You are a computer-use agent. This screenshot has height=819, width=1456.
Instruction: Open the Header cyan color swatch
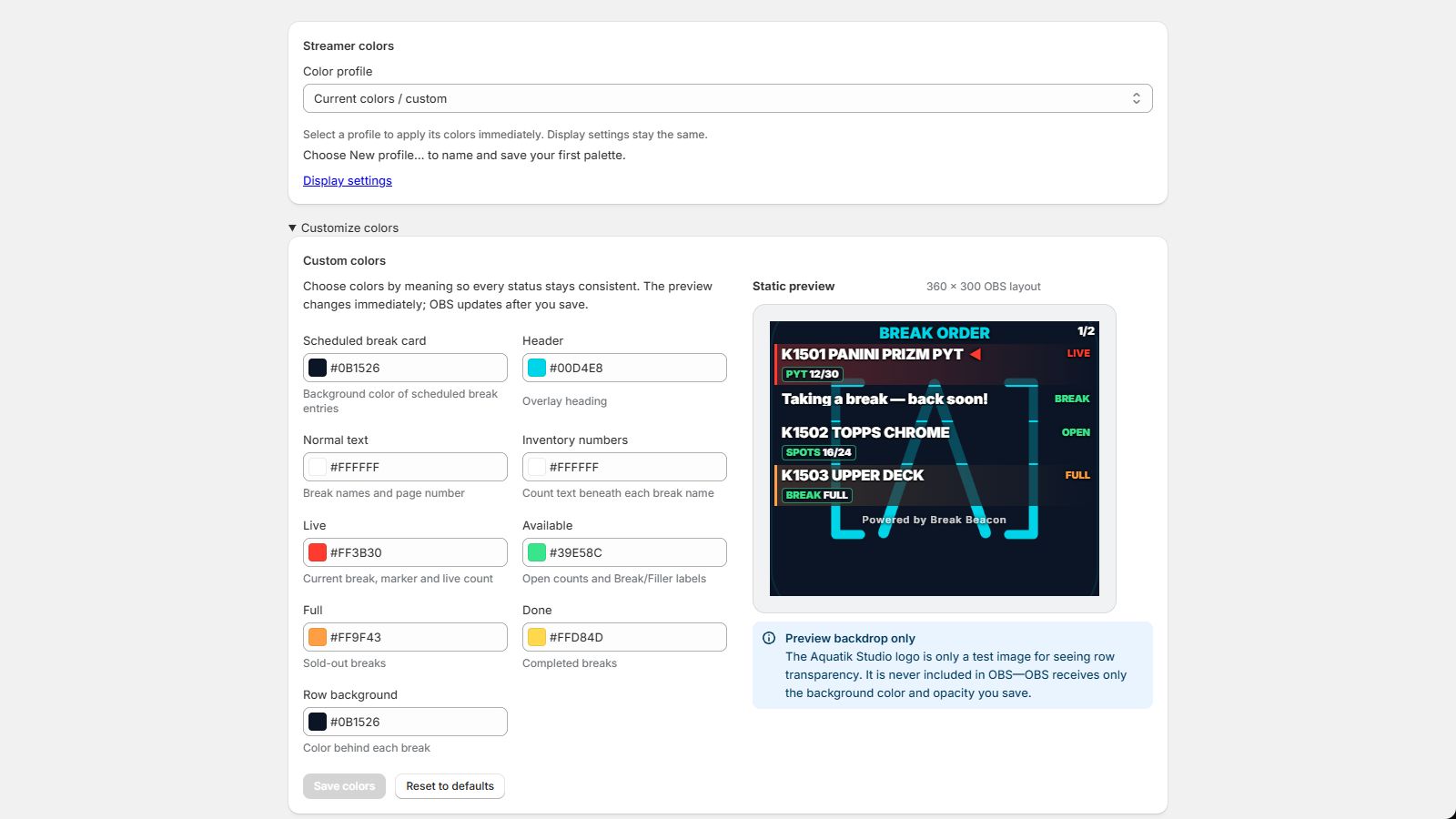[x=537, y=368]
